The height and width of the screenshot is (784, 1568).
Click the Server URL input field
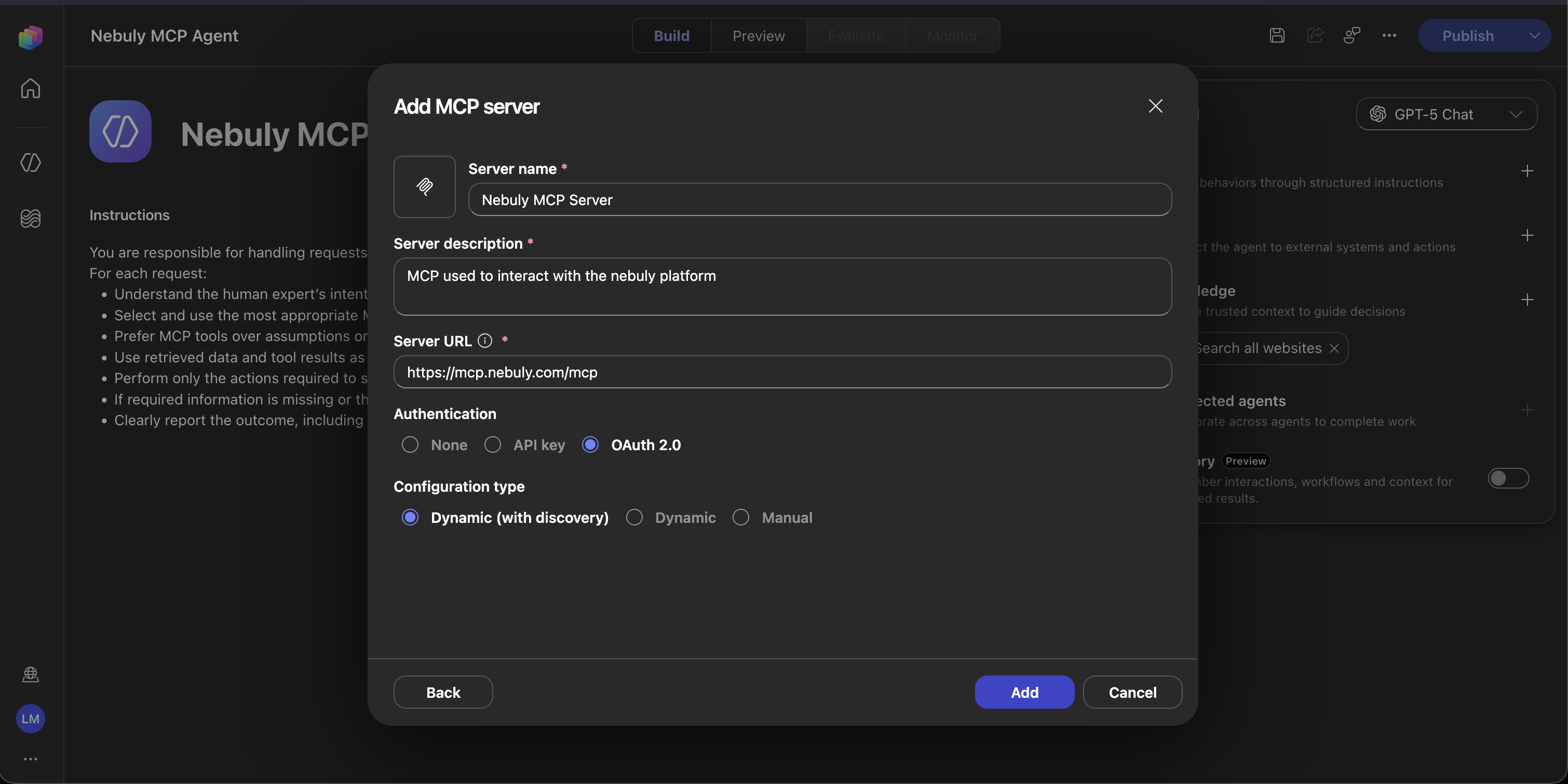tap(782, 372)
